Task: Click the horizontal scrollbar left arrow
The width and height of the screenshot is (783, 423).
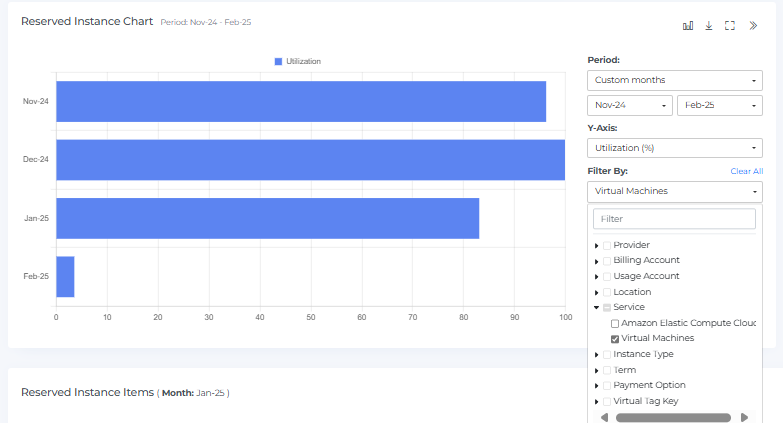Action: point(604,417)
